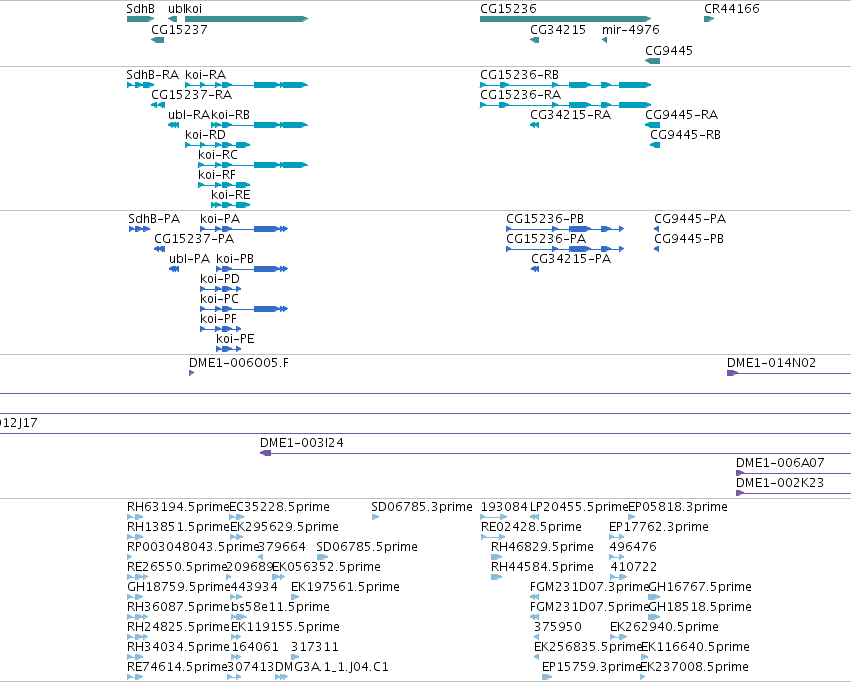Select the EP05818.3prime EST label
This screenshot has height=682, width=851.
tap(678, 507)
